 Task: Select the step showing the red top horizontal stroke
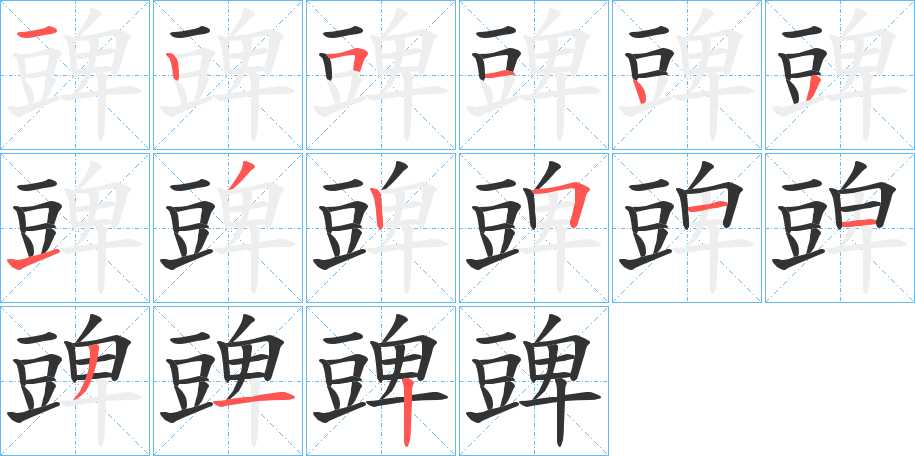click(75, 75)
